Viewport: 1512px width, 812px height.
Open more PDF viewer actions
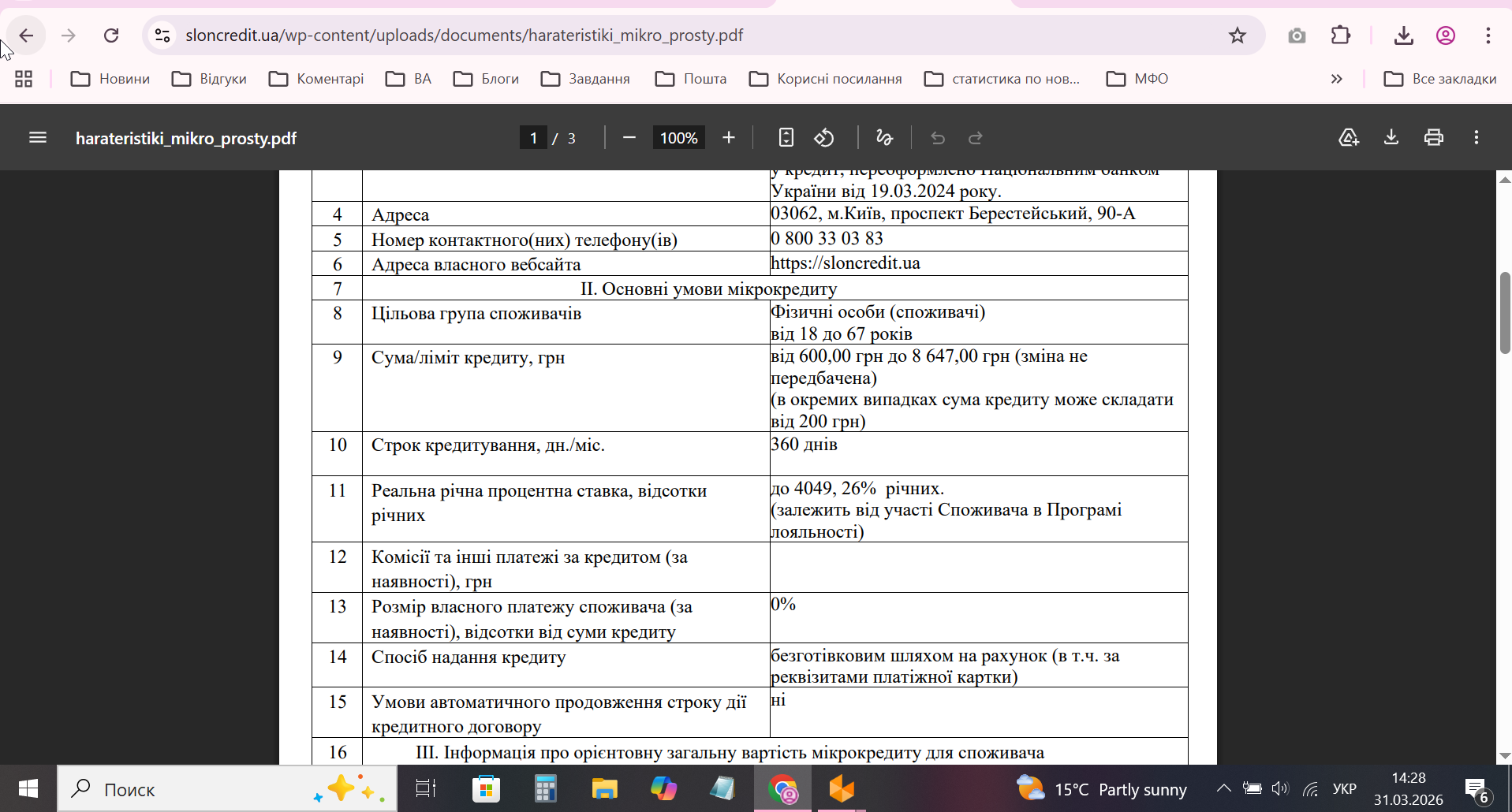[x=1477, y=138]
